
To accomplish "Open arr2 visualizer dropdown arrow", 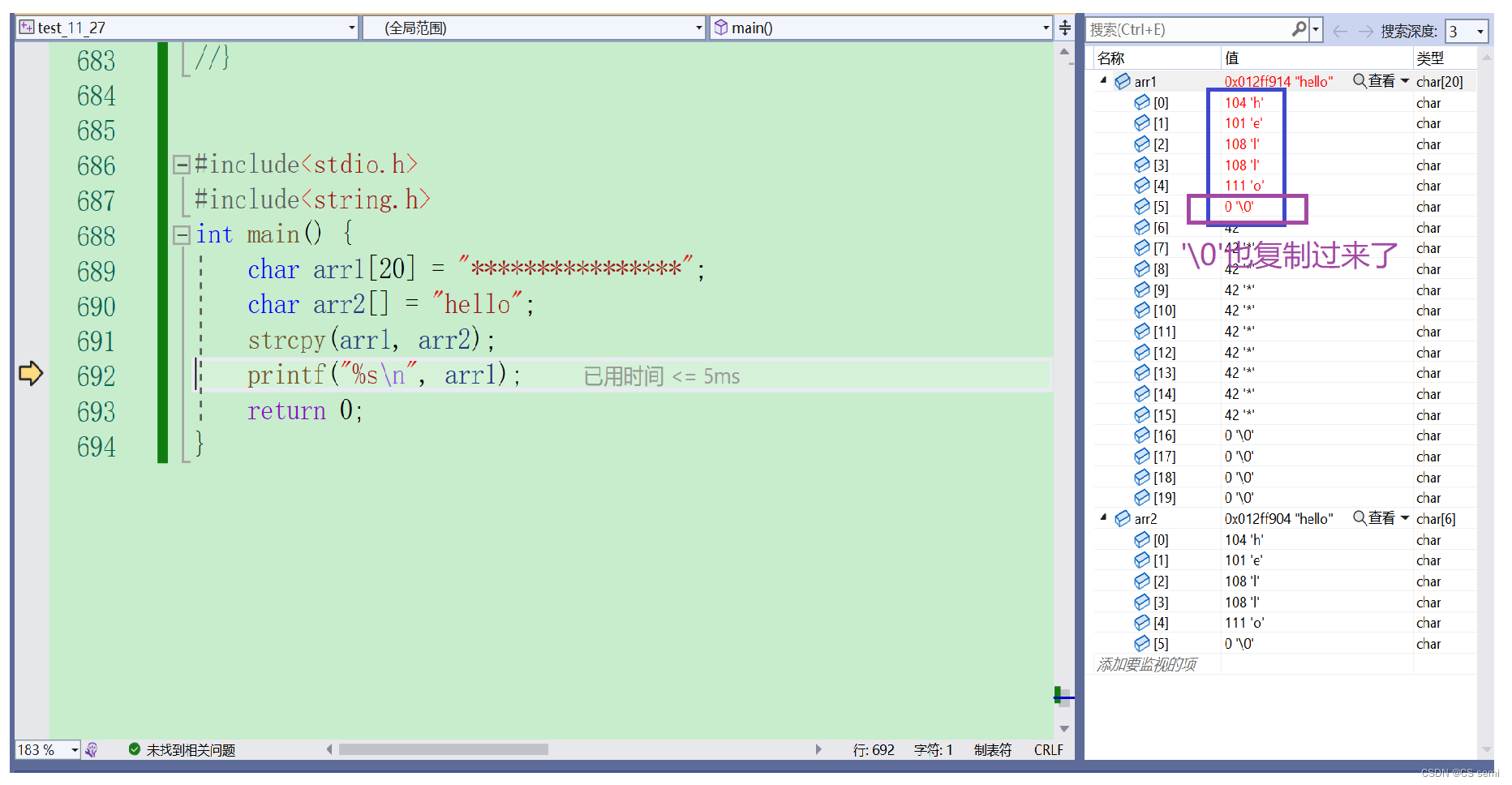I will 1404,517.
